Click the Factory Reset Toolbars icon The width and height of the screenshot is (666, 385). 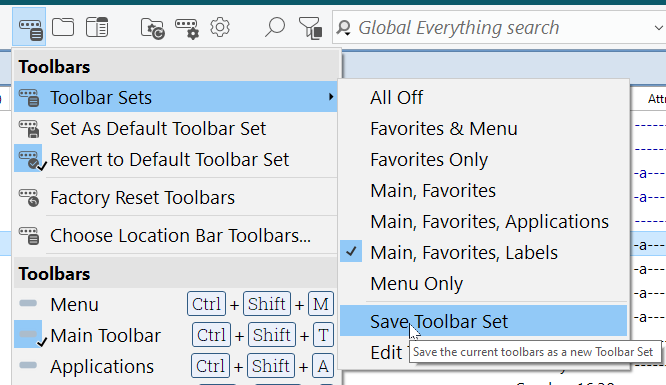click(29, 198)
